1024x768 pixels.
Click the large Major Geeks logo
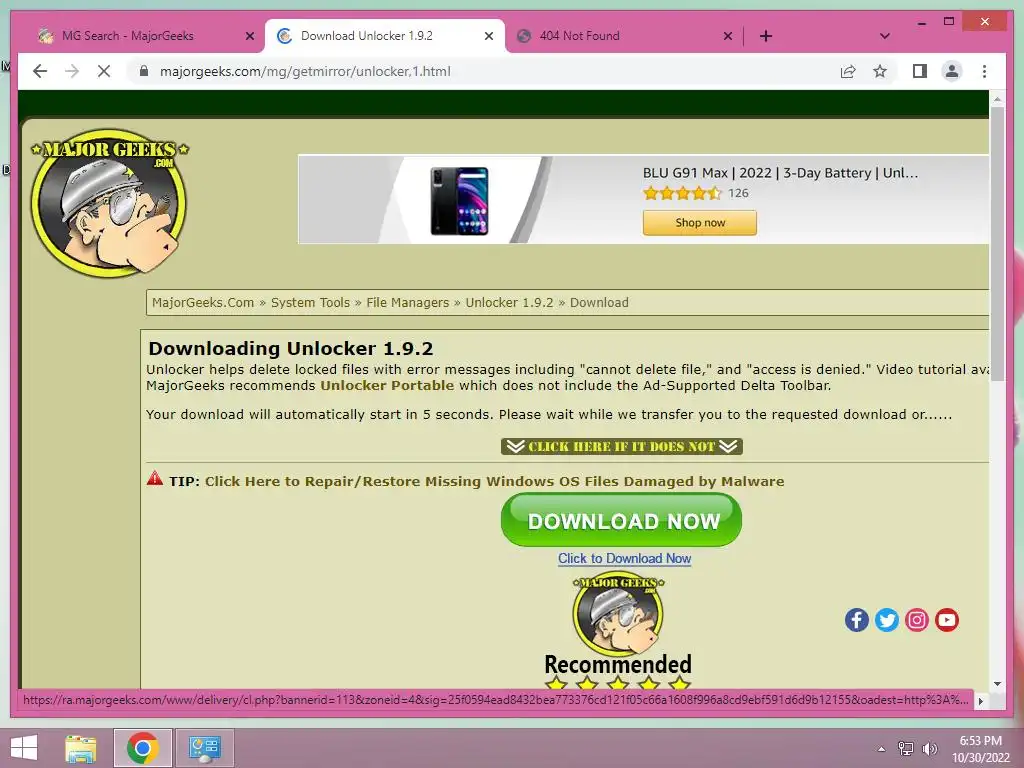pos(109,202)
